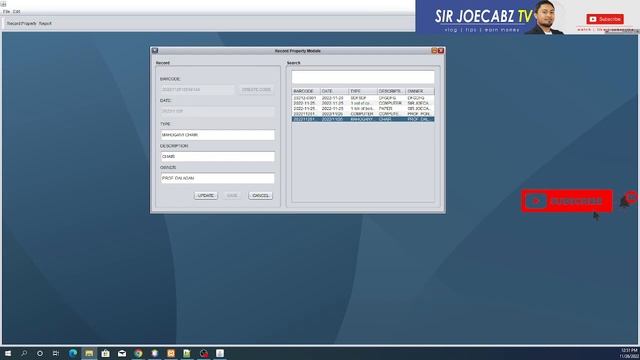This screenshot has width=640, height=360.
Task: Open taskbar Search
Action: click(24, 353)
